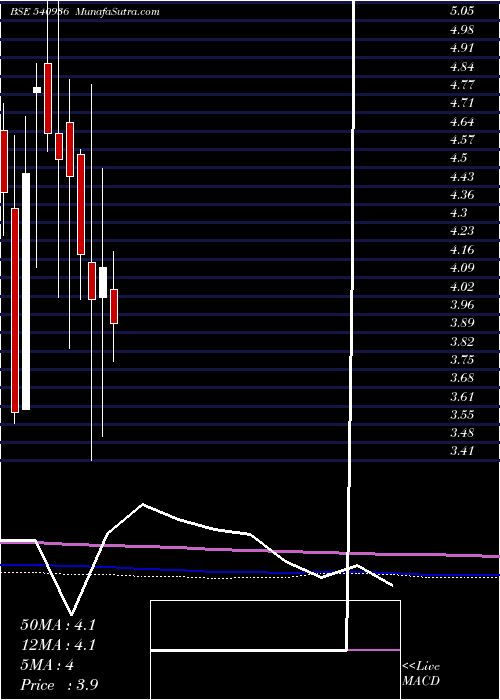Screen dimensions: 500x700
Task: Click the red candlestick topping at 4.84
Action: point(48,98)
